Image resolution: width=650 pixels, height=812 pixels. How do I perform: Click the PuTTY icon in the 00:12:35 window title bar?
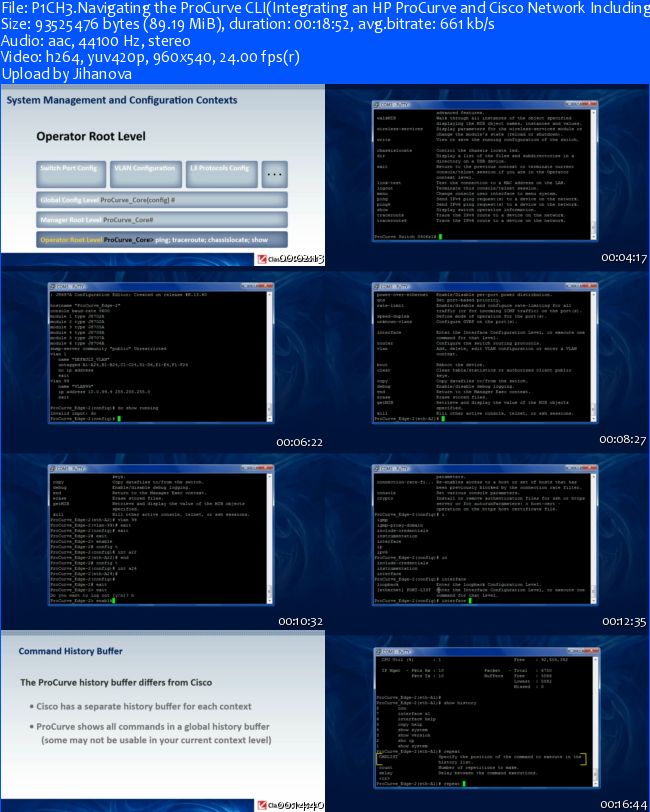[377, 468]
